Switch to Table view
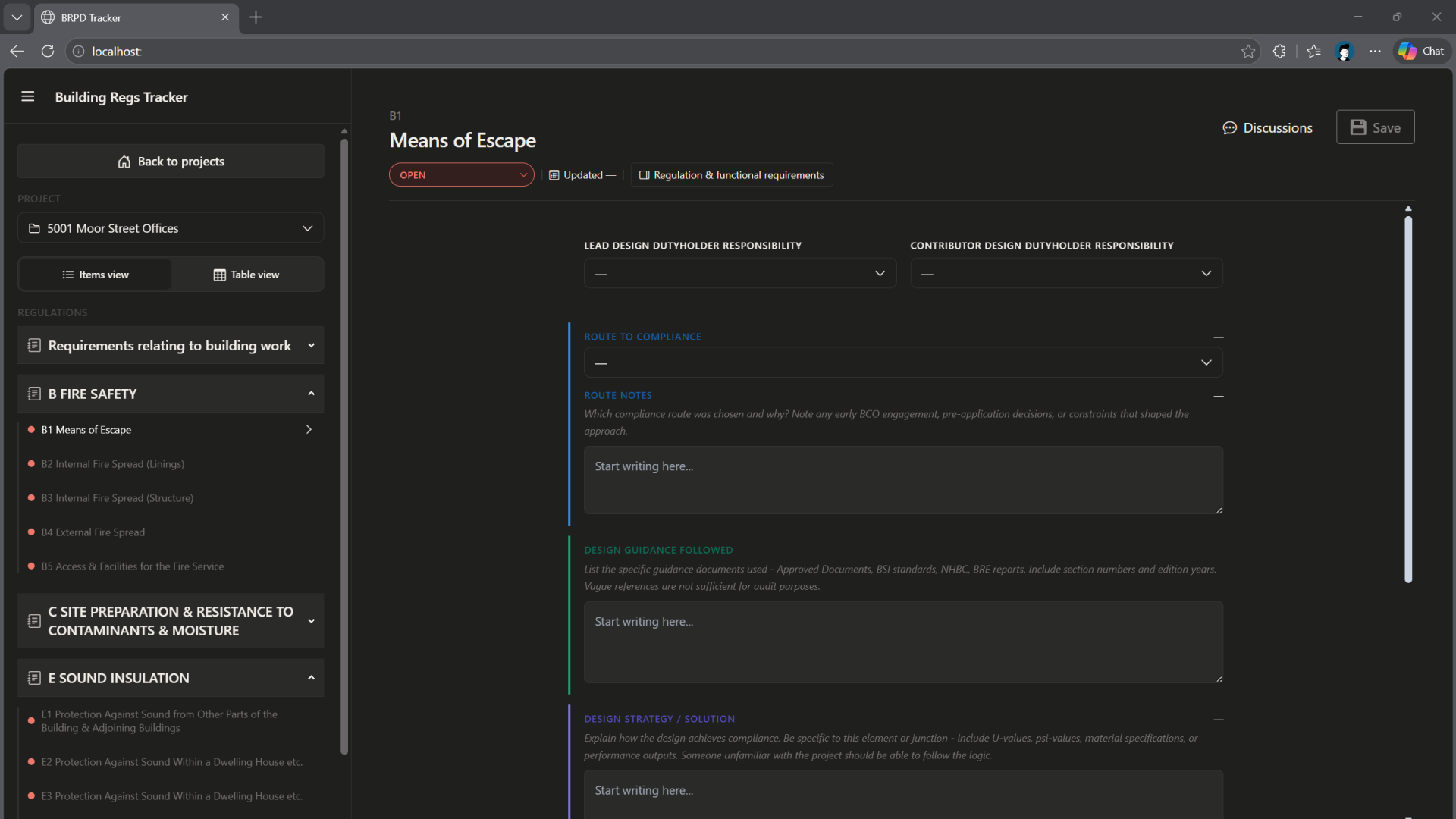This screenshot has height=819, width=1456. click(246, 274)
